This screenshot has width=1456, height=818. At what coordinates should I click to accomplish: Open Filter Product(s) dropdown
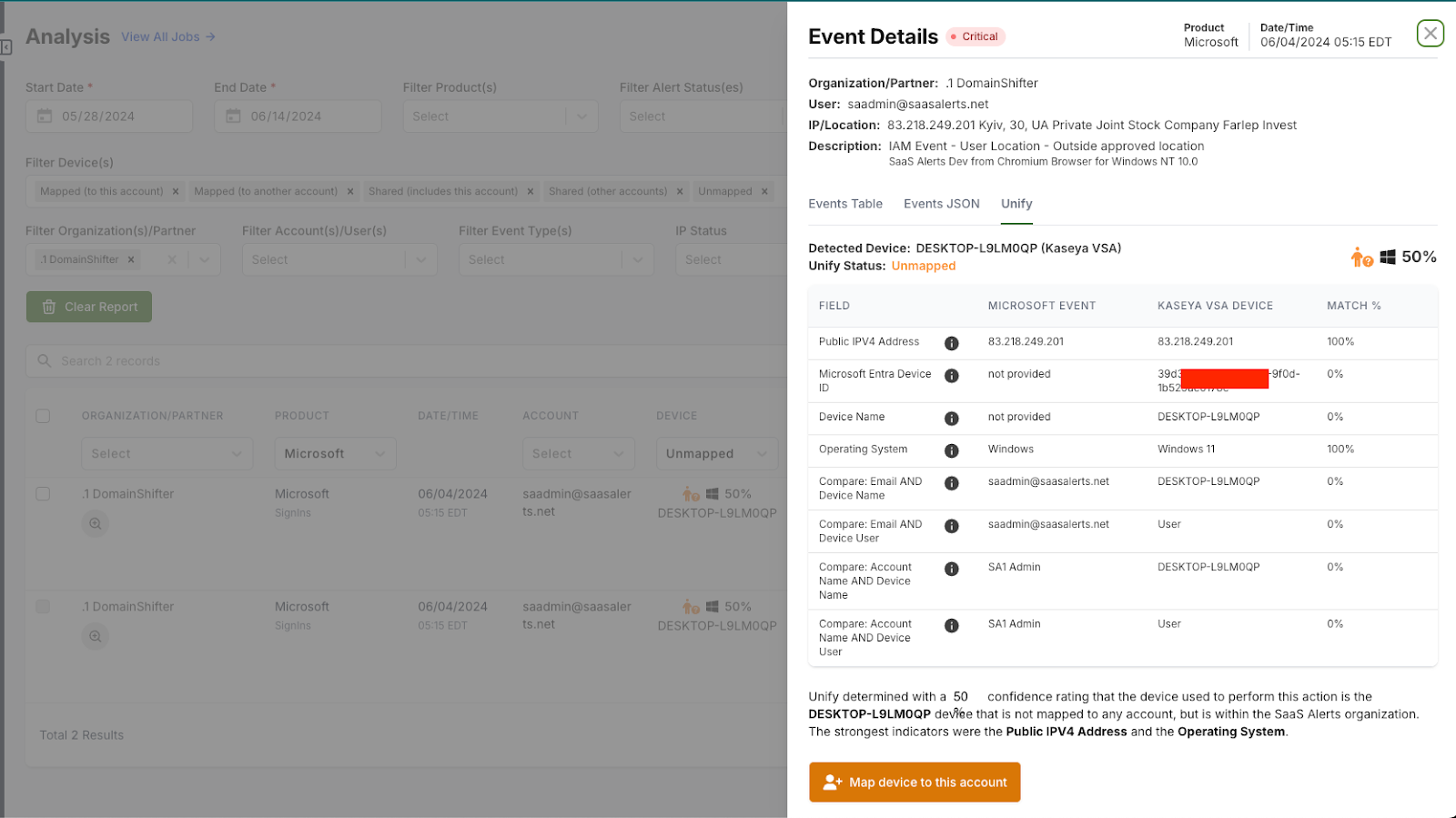pyautogui.click(x=500, y=116)
